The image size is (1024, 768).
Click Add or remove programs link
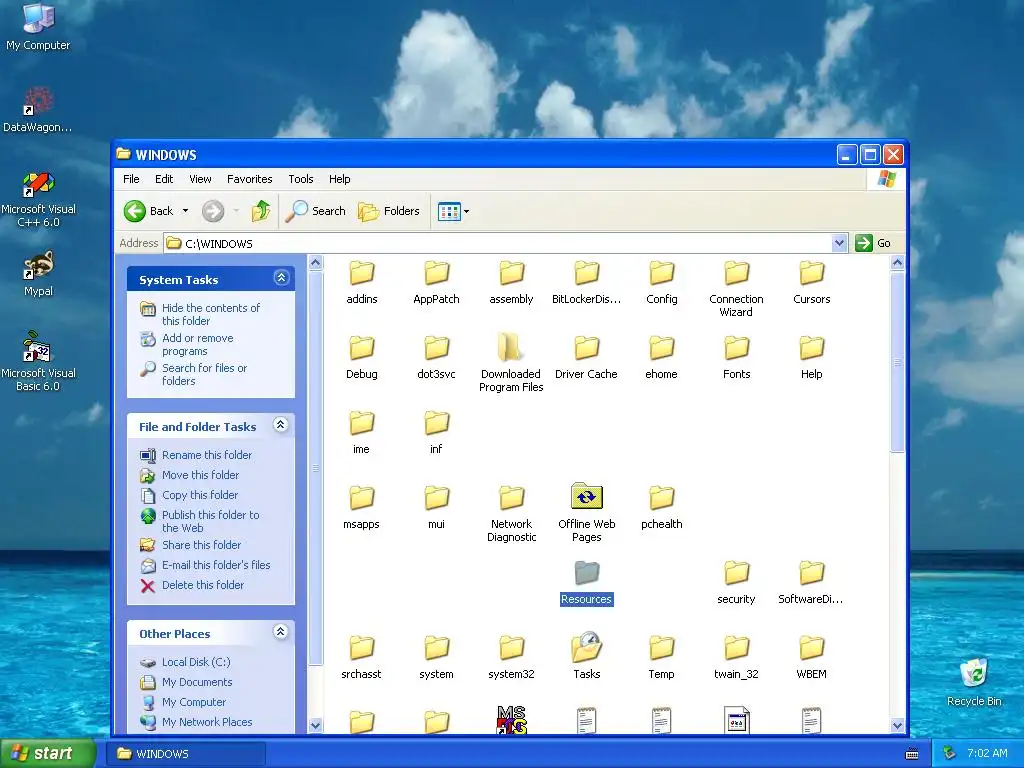click(197, 344)
